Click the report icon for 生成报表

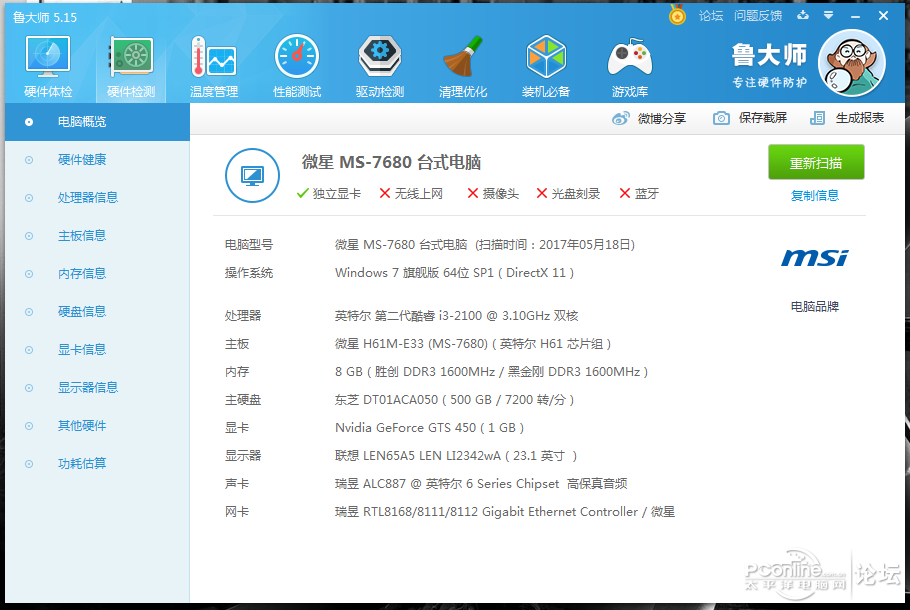[817, 118]
